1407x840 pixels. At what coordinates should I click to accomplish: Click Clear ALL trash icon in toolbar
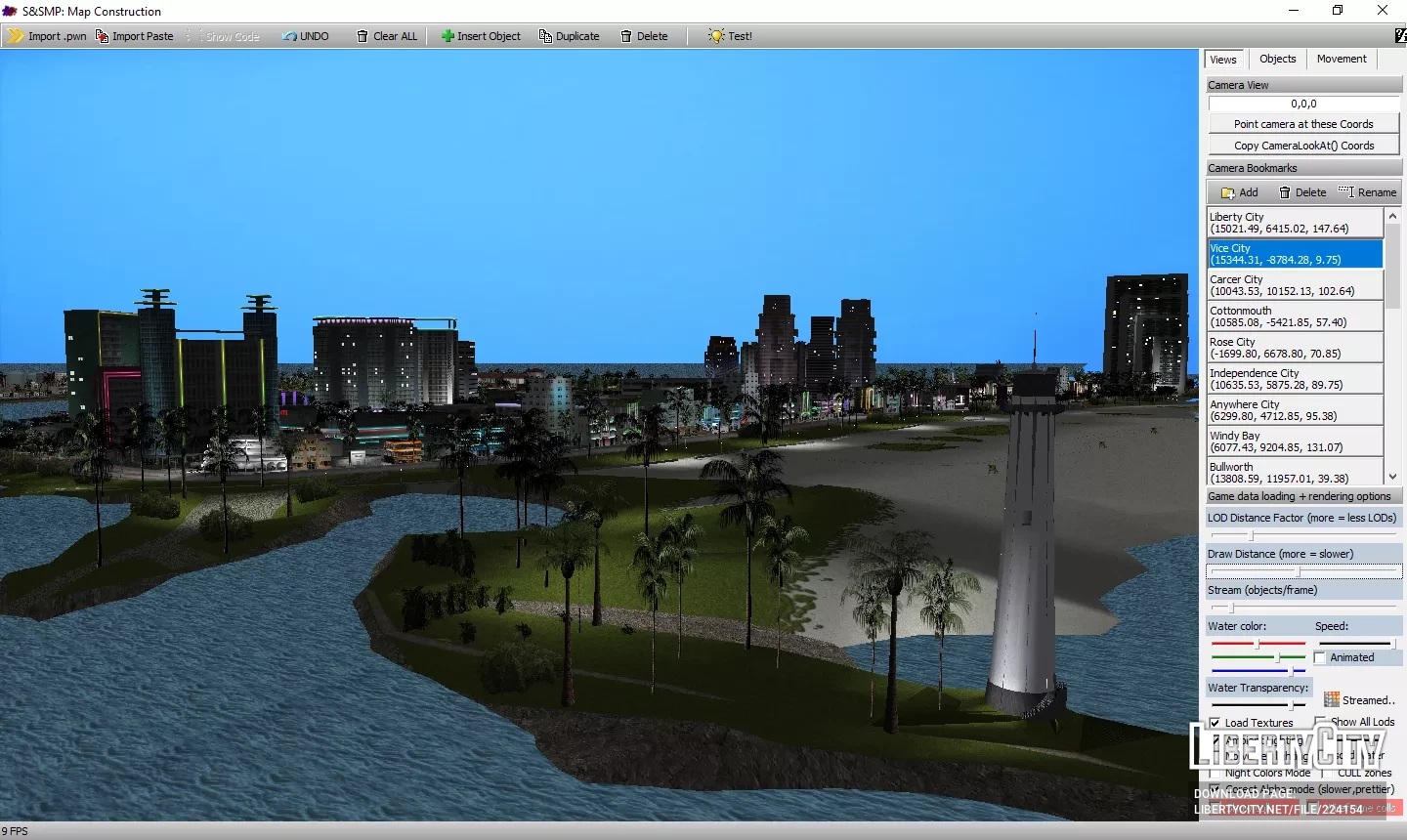coord(362,36)
